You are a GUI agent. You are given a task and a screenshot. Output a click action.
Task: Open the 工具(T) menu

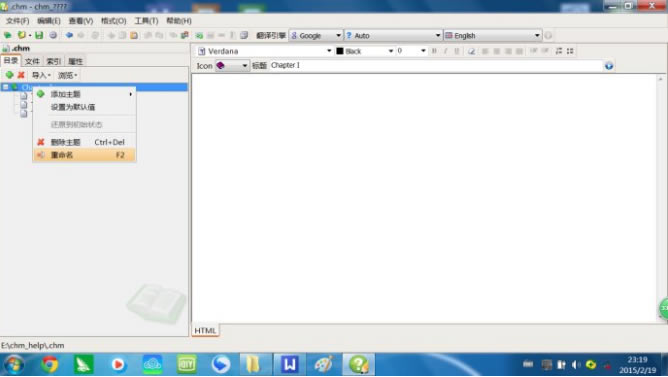146,21
